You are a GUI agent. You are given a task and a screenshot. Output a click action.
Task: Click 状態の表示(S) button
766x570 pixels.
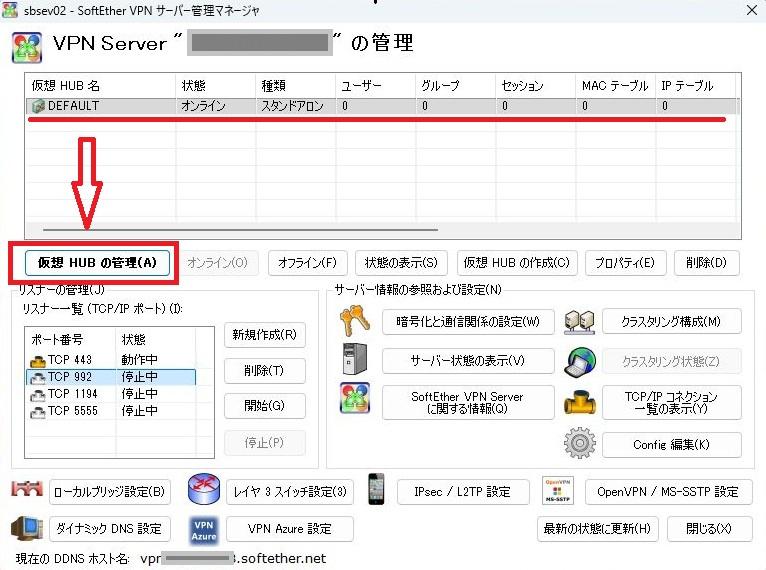401,263
